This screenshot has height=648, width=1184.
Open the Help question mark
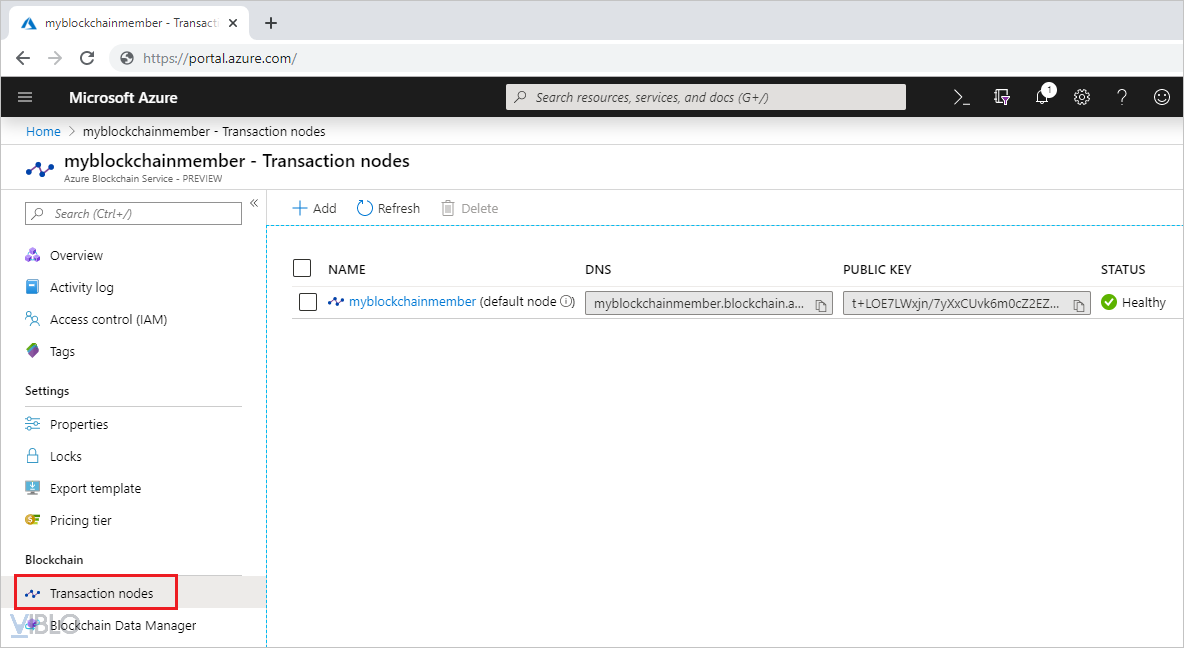[1122, 97]
